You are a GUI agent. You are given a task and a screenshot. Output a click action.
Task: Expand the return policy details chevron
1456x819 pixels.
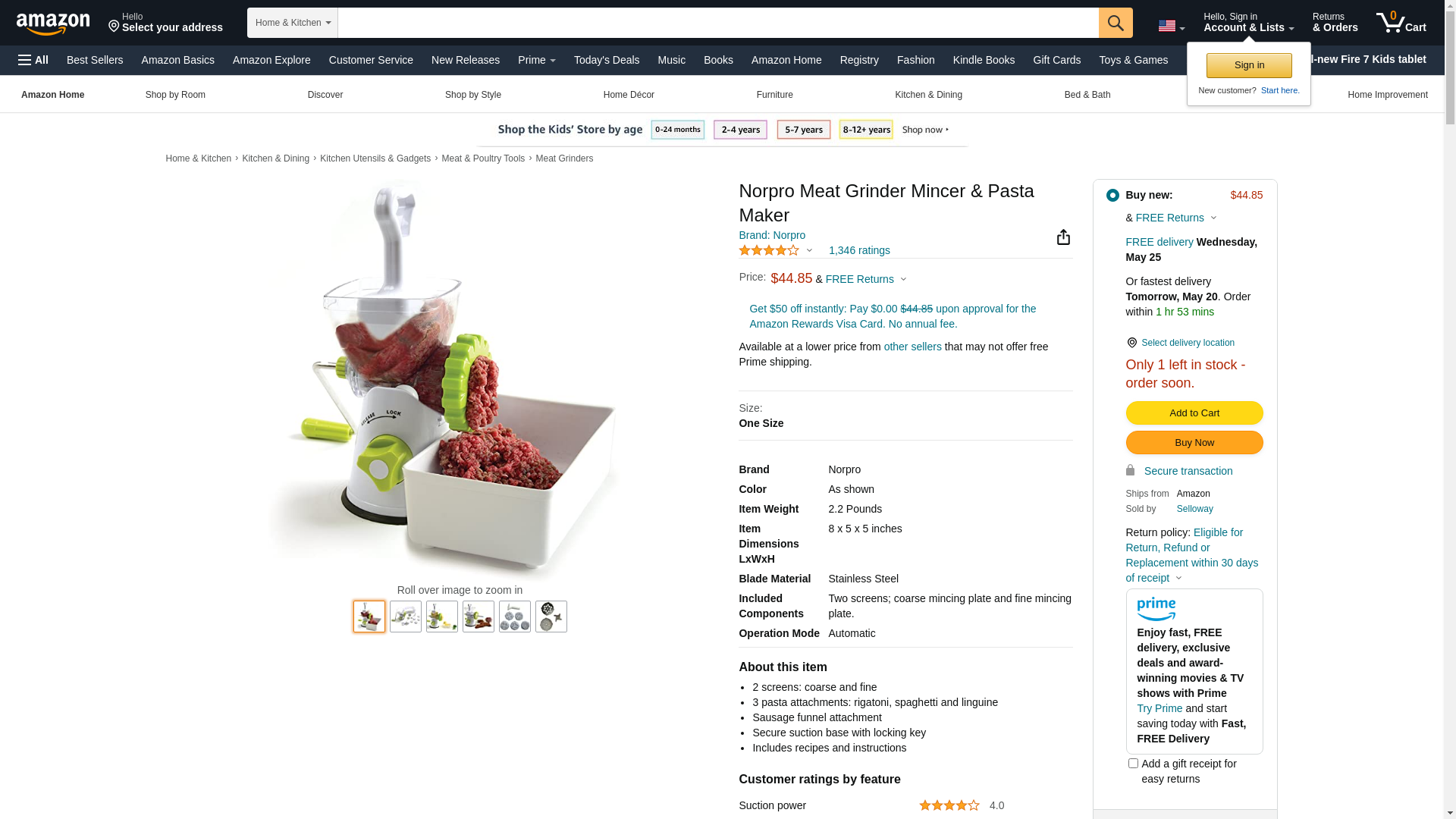coord(1178,578)
